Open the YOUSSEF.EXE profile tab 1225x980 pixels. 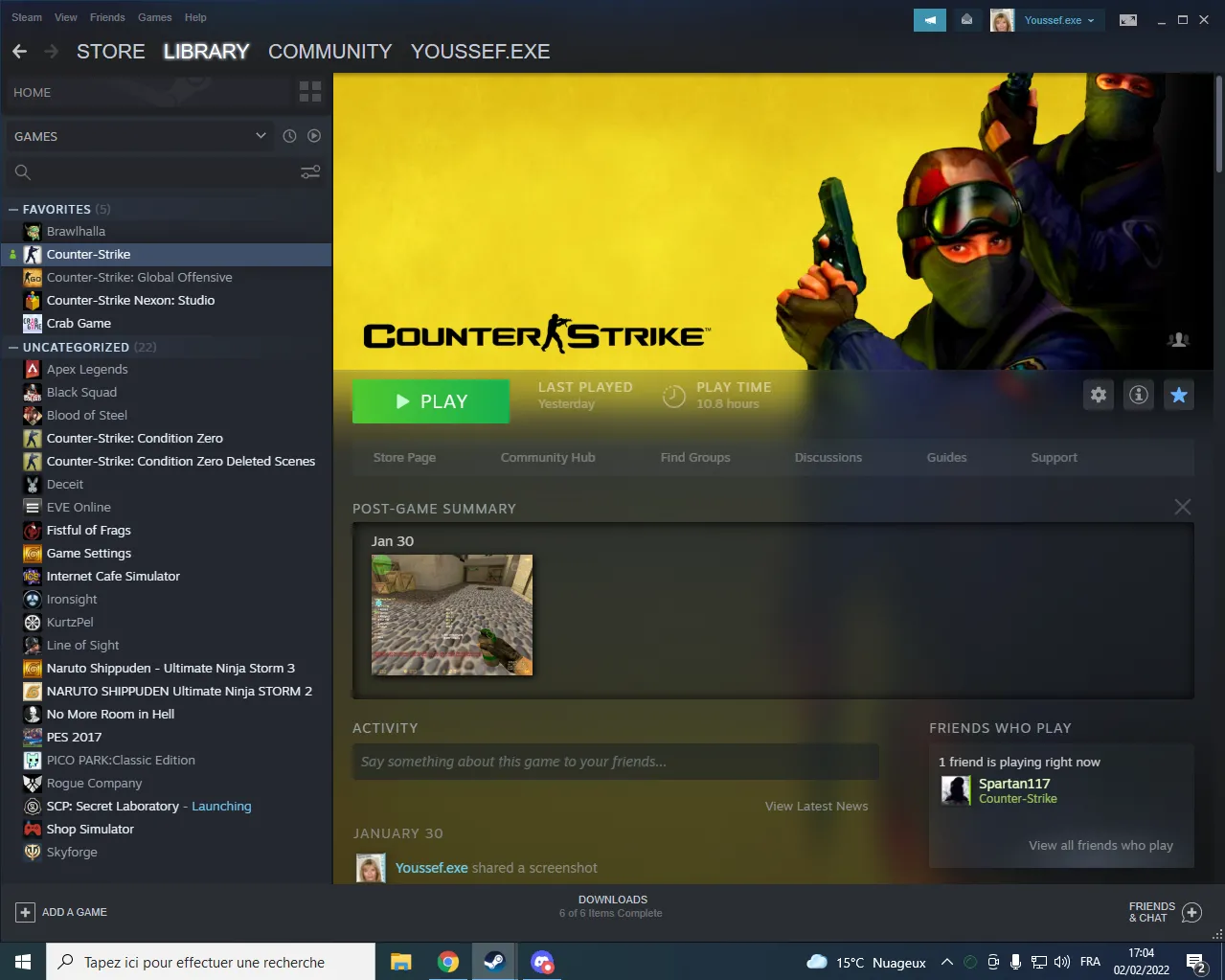pyautogui.click(x=480, y=52)
